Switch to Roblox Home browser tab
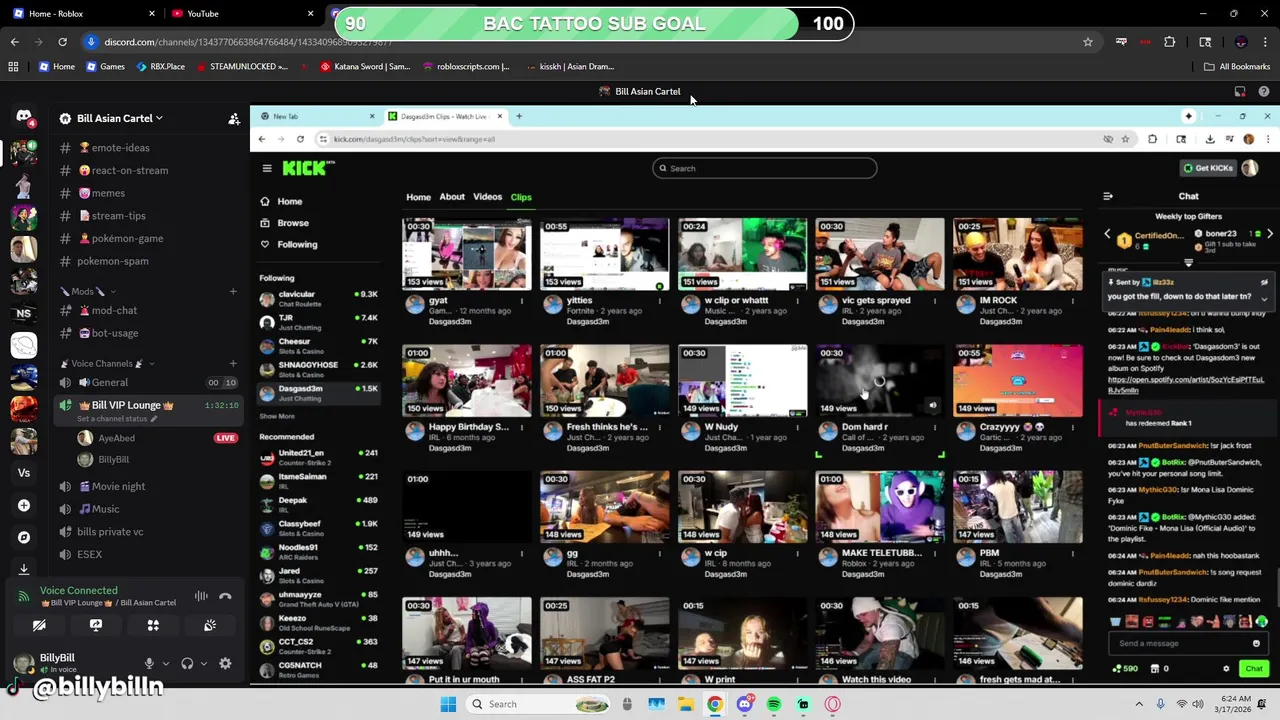 coord(80,14)
